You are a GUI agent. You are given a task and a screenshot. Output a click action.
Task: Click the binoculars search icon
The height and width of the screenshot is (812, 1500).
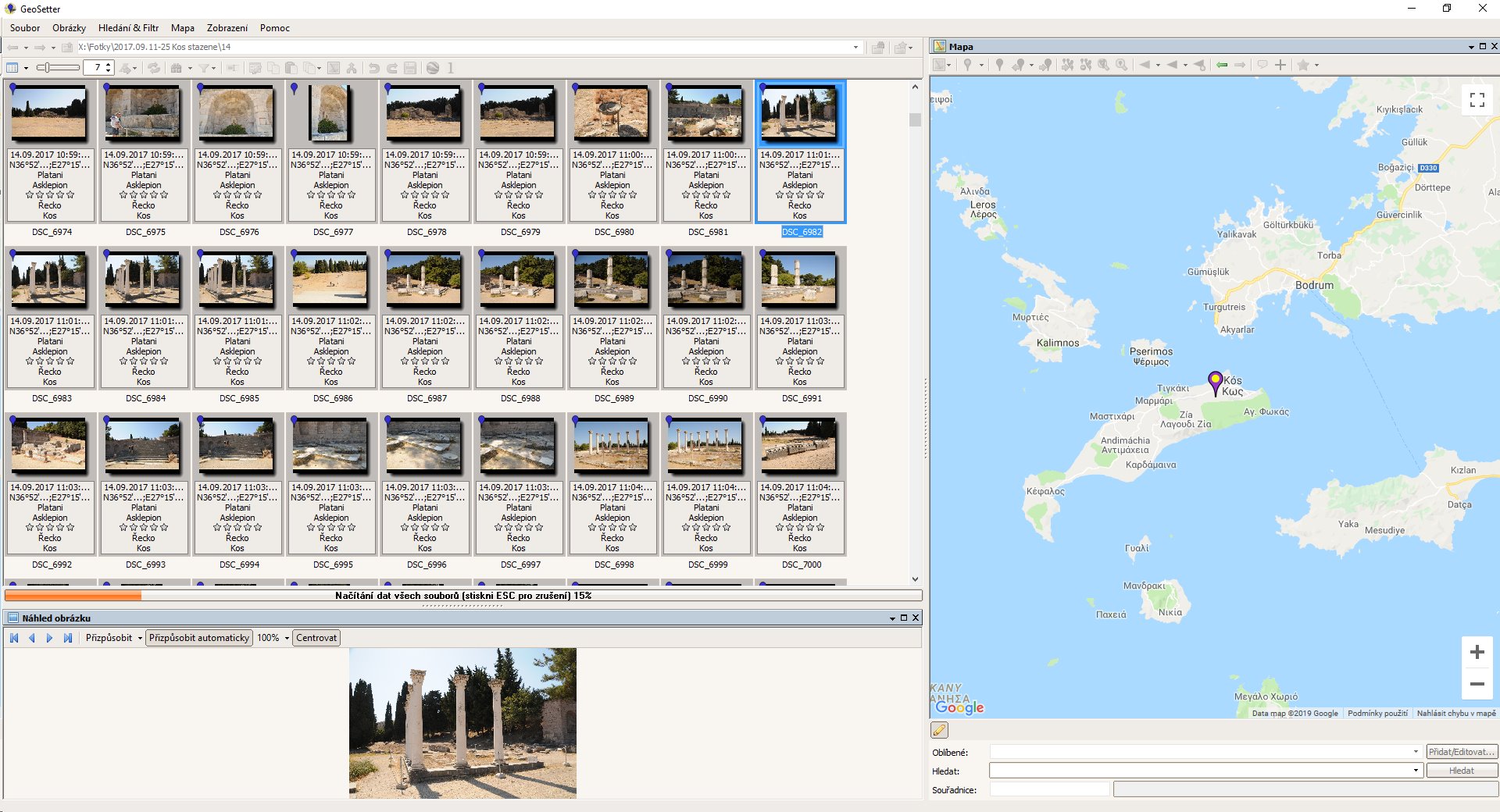click(176, 68)
